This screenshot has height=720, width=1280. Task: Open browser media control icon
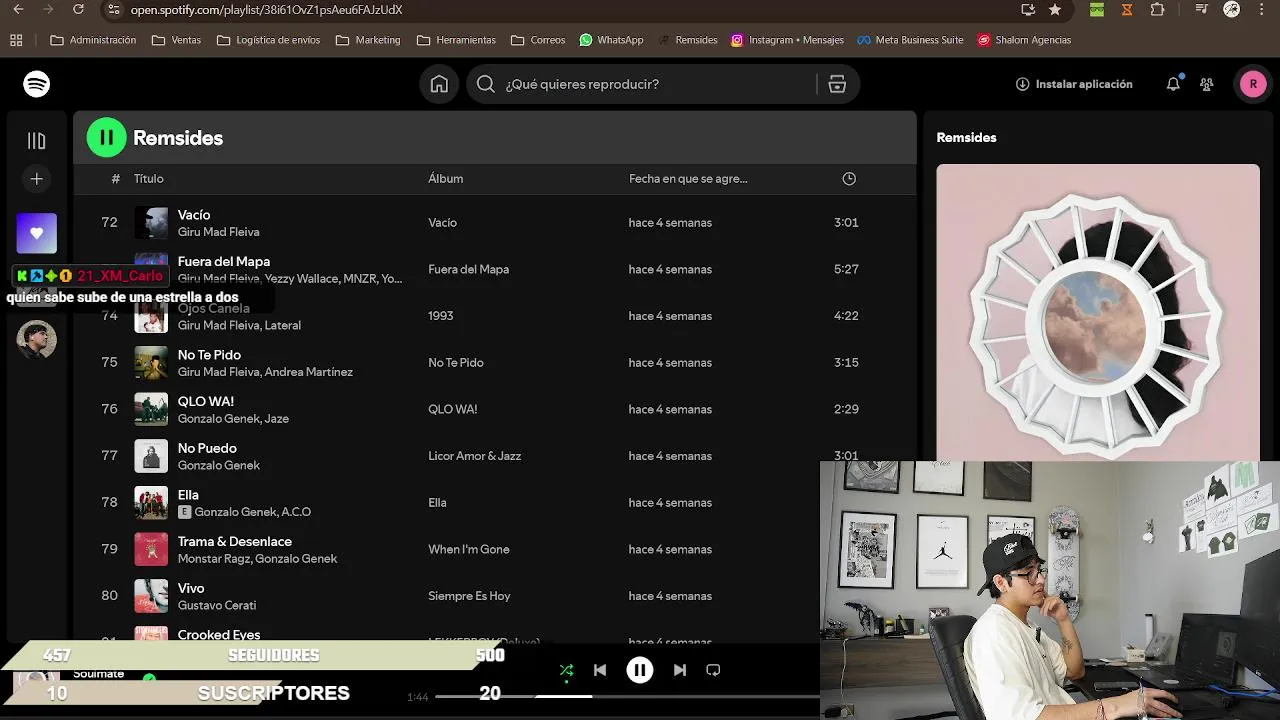[1202, 10]
